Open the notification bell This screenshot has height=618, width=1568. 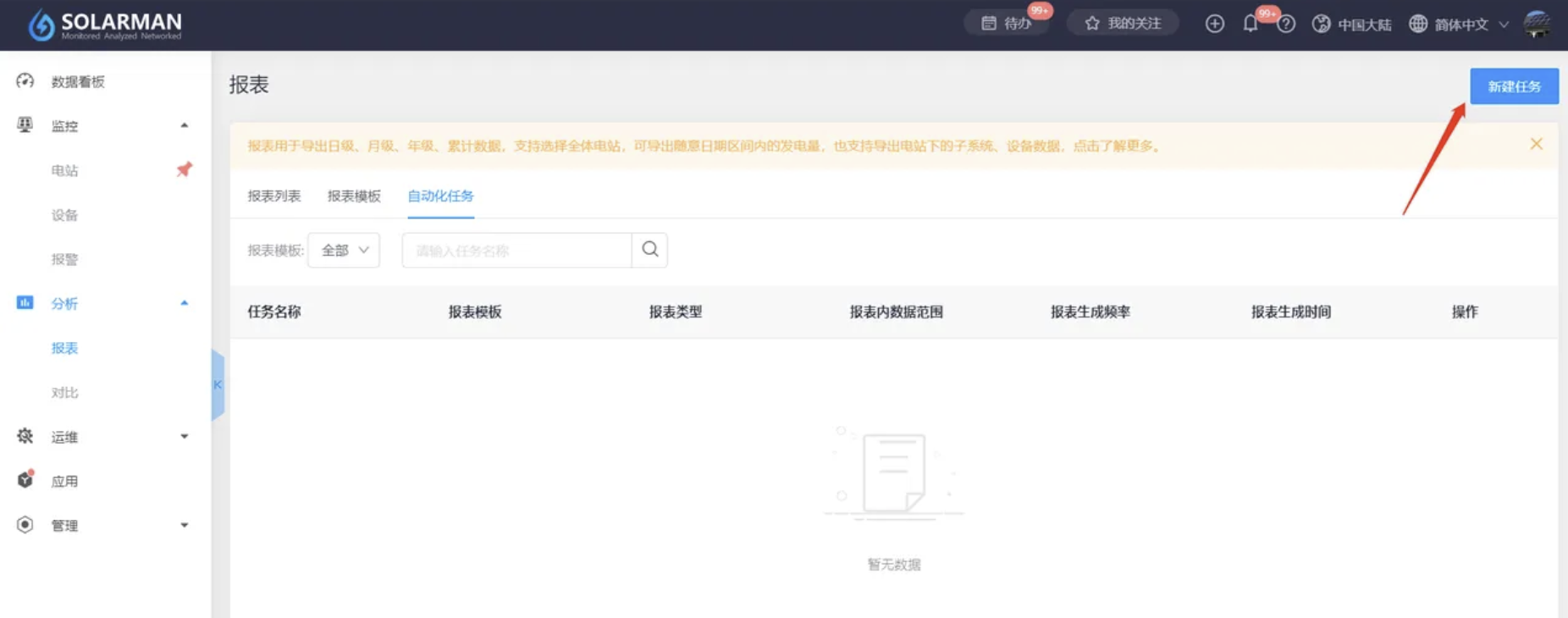point(1251,24)
